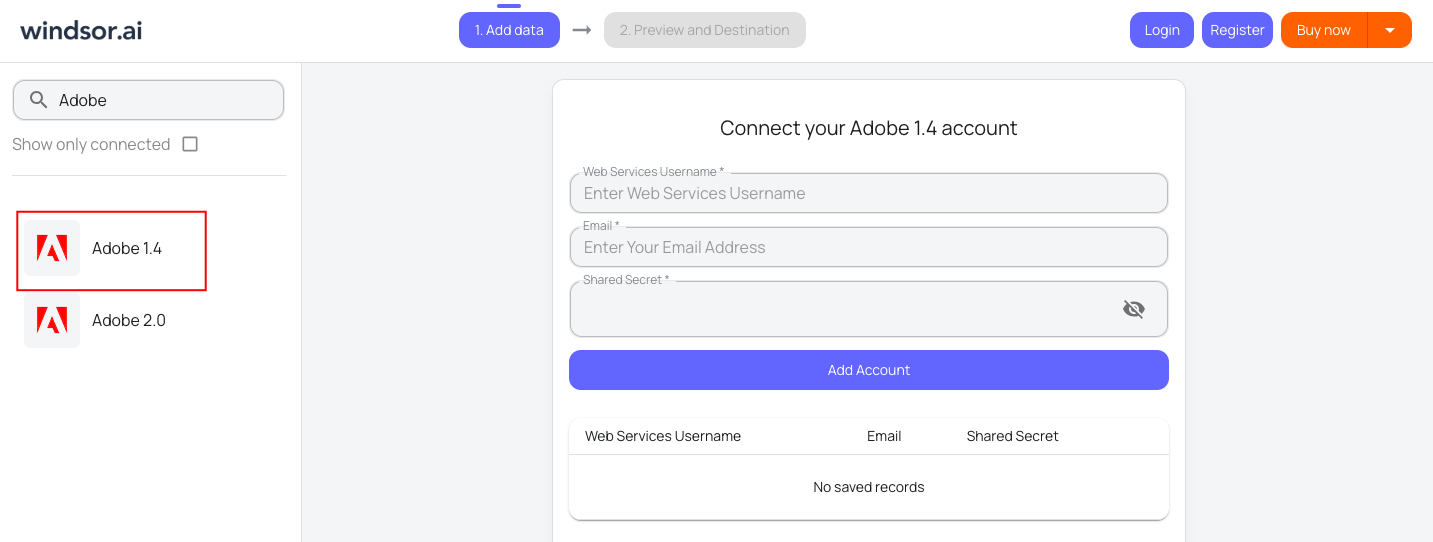Click the arrow between steps
1433x542 pixels.
pyautogui.click(x=582, y=30)
